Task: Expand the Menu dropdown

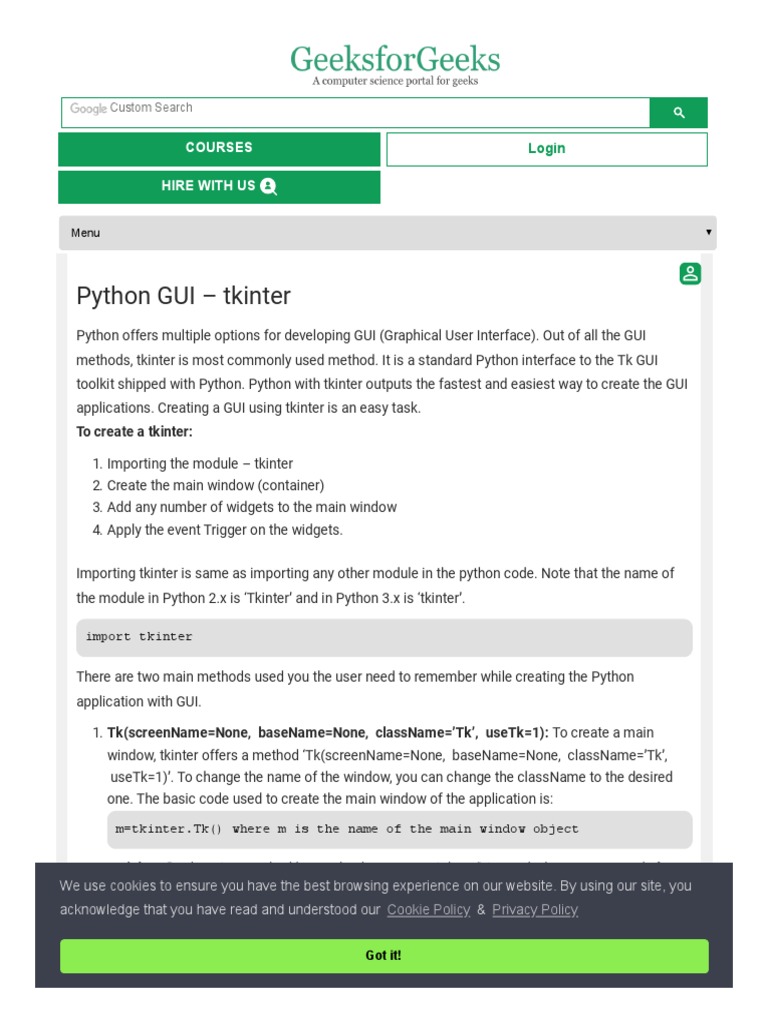Action: coord(387,233)
